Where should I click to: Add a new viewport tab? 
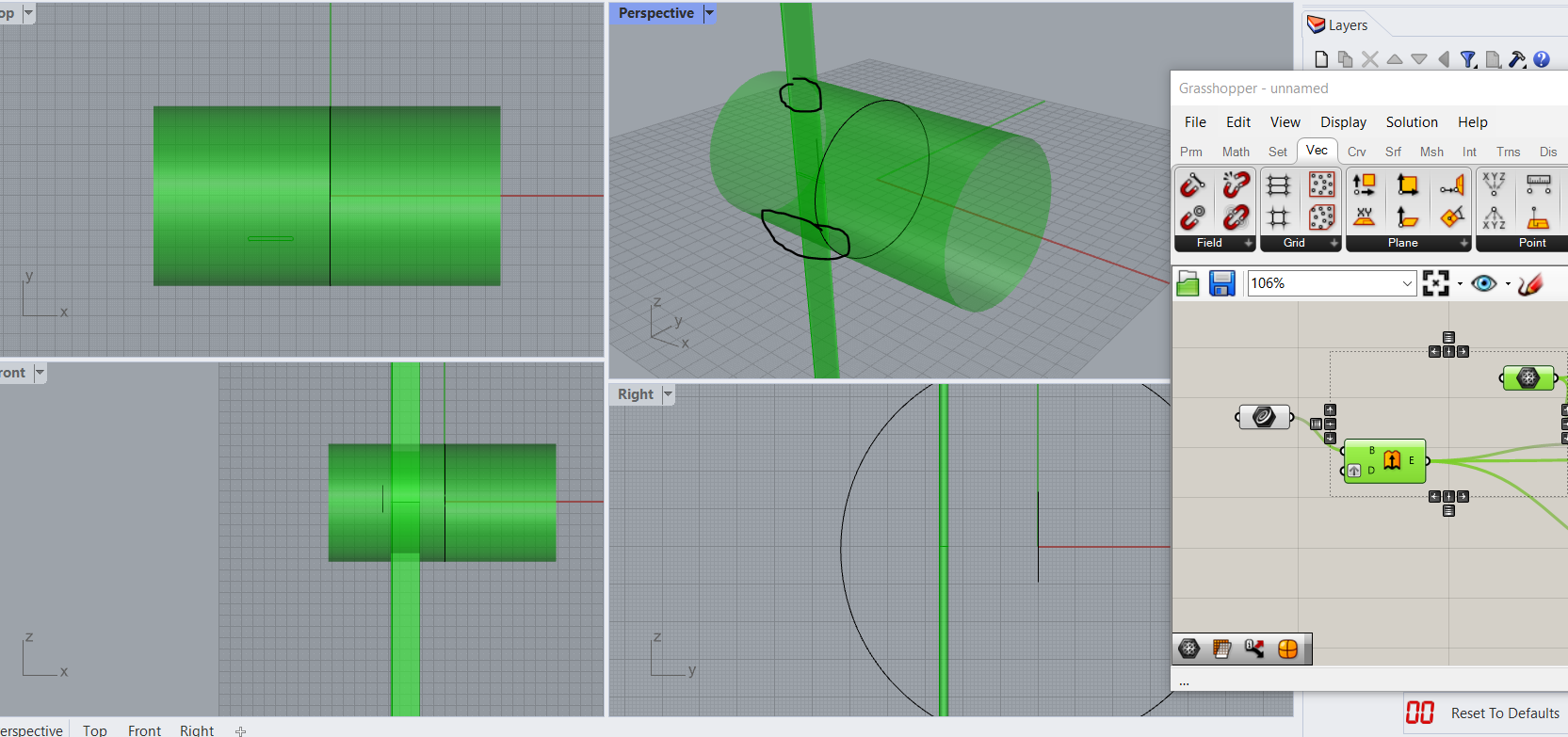point(240,730)
